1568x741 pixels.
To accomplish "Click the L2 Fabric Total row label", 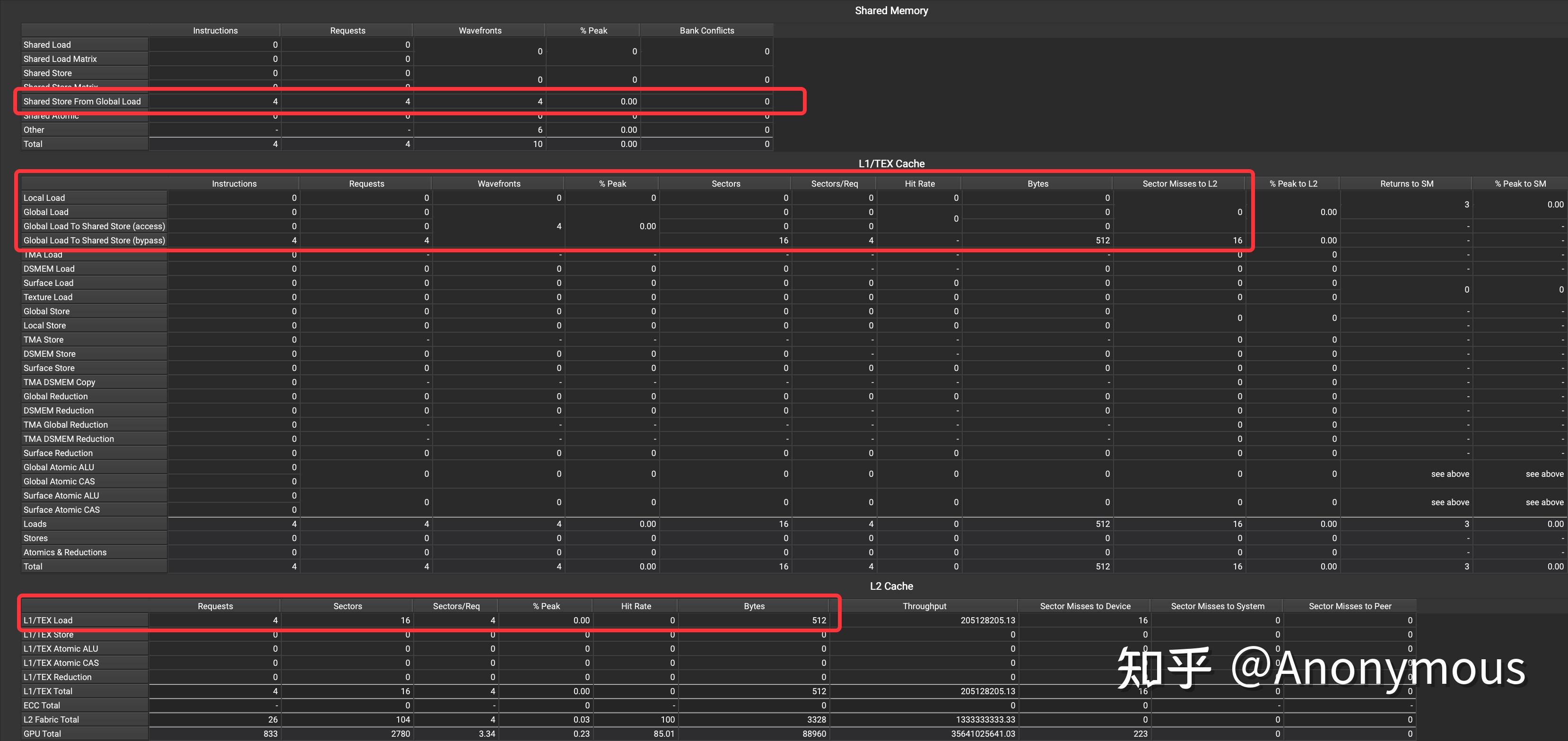I will coord(51,720).
